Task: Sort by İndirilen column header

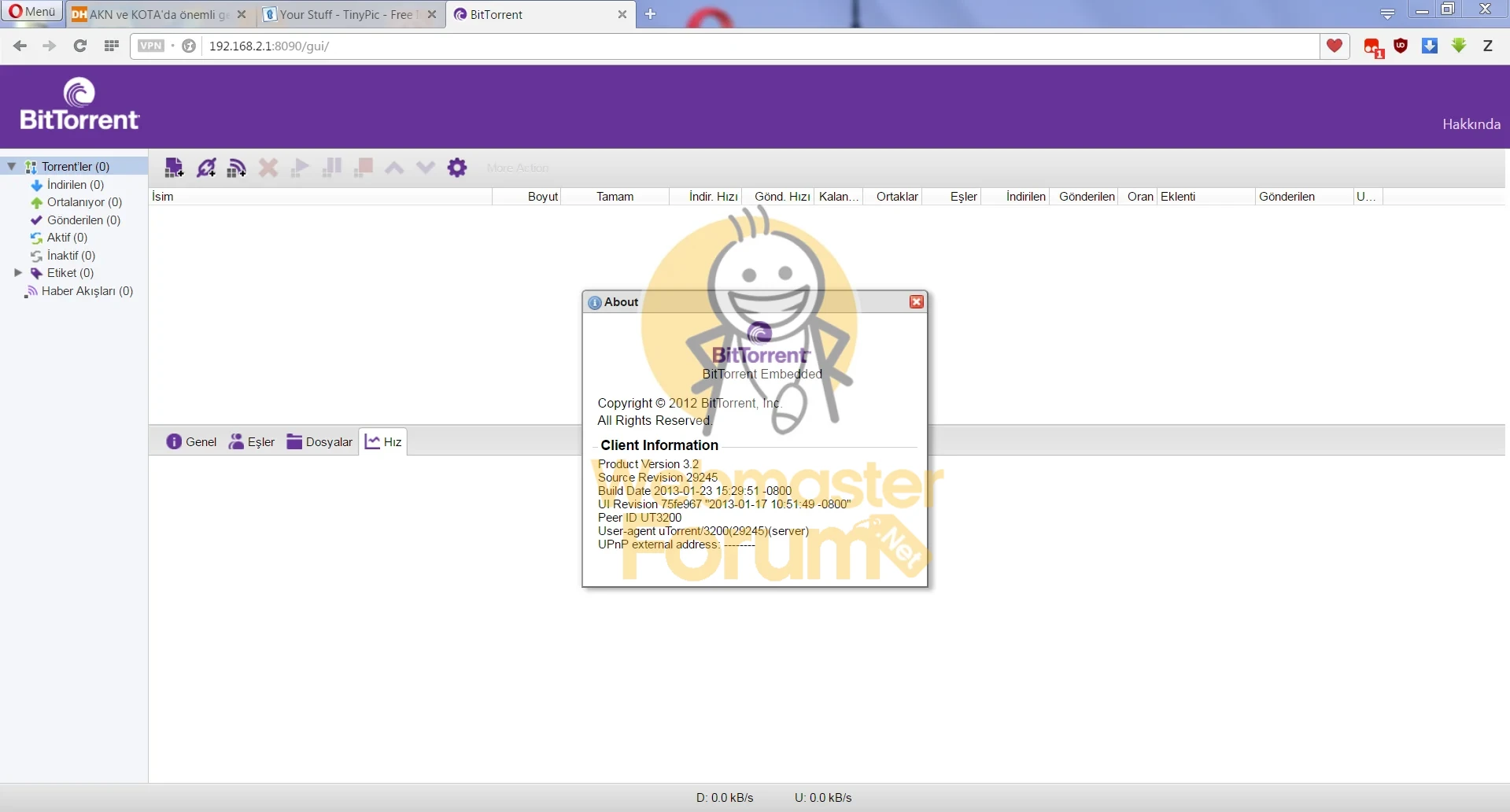Action: [x=1016, y=197]
